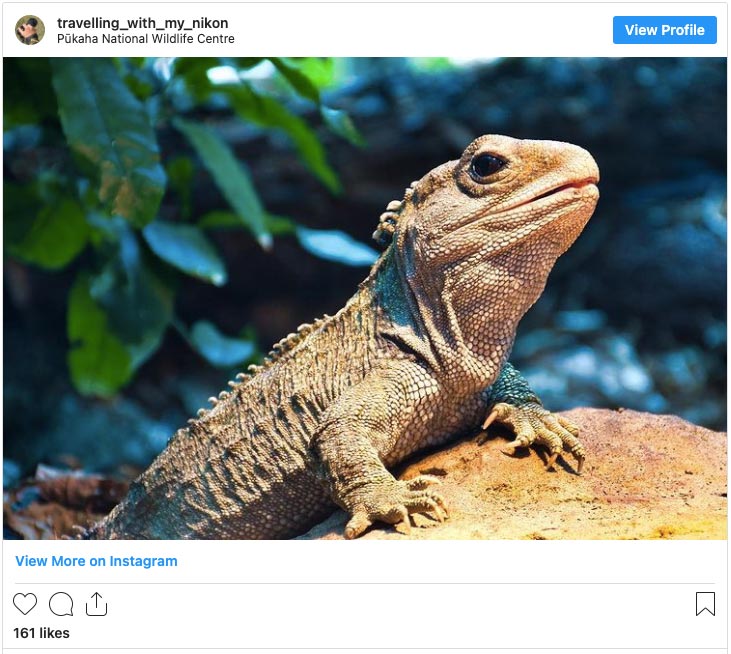Image resolution: width=731 pixels, height=654 pixels.
Task: Follow the View More on Instagram link
Action: pos(97,561)
